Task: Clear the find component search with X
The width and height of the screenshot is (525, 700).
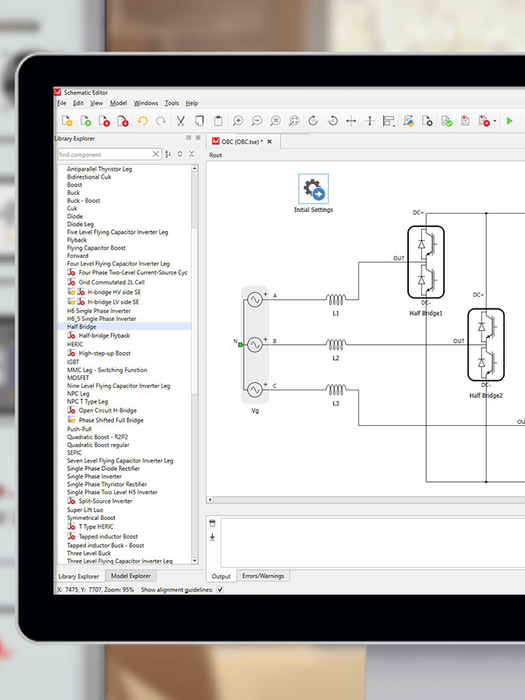Action: (x=155, y=154)
